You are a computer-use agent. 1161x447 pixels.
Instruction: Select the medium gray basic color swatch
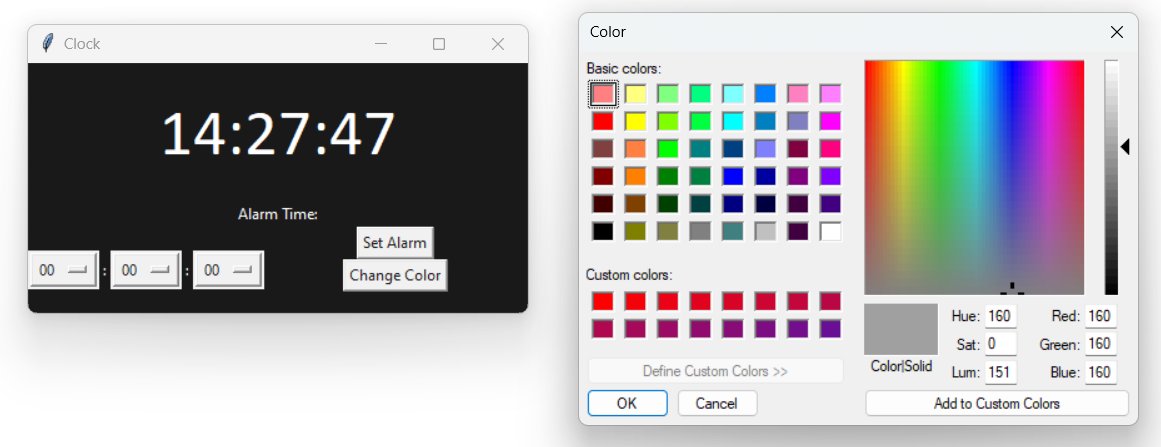(x=700, y=232)
